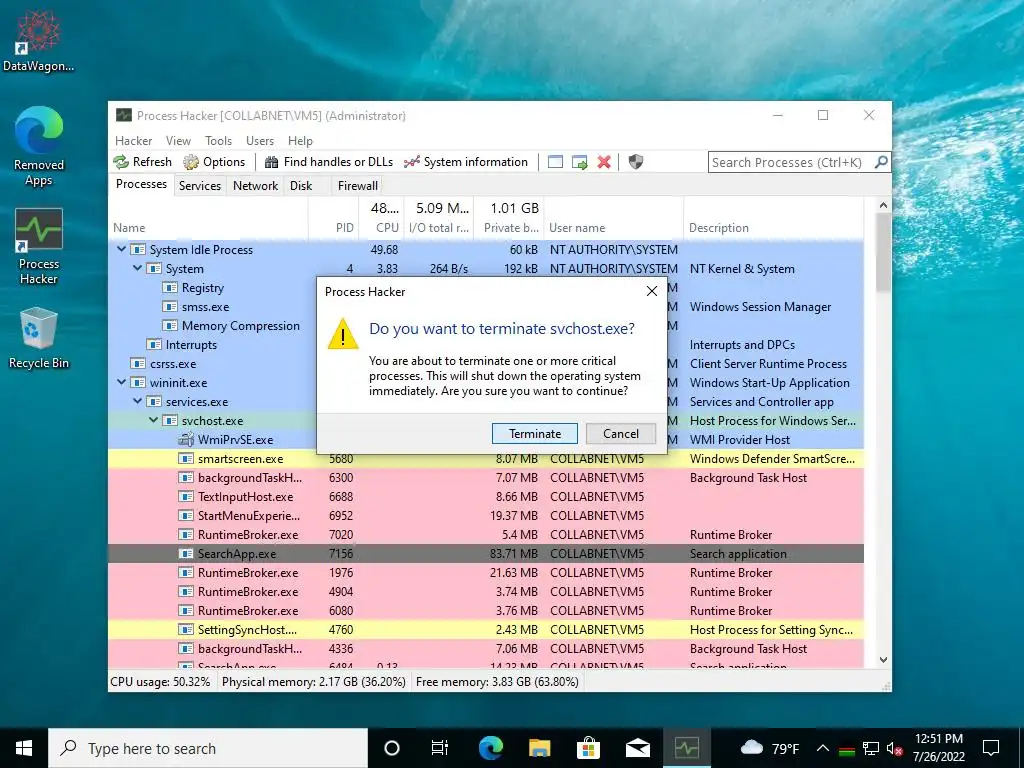Sort by the PID column header
This screenshot has width=1024, height=768.
tap(333, 227)
